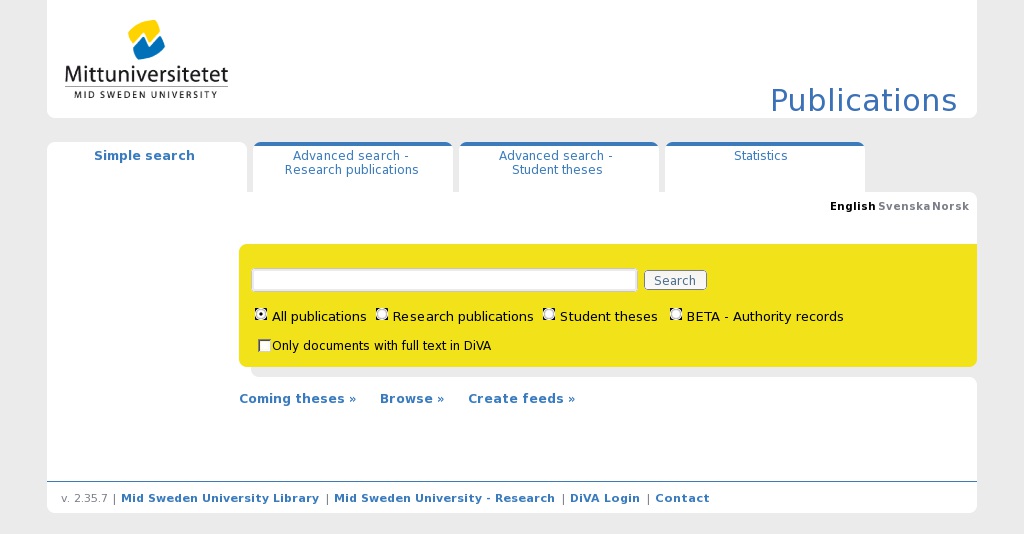Switch language to Norsk
Screen dimensions: 1024x534
pos(950,206)
